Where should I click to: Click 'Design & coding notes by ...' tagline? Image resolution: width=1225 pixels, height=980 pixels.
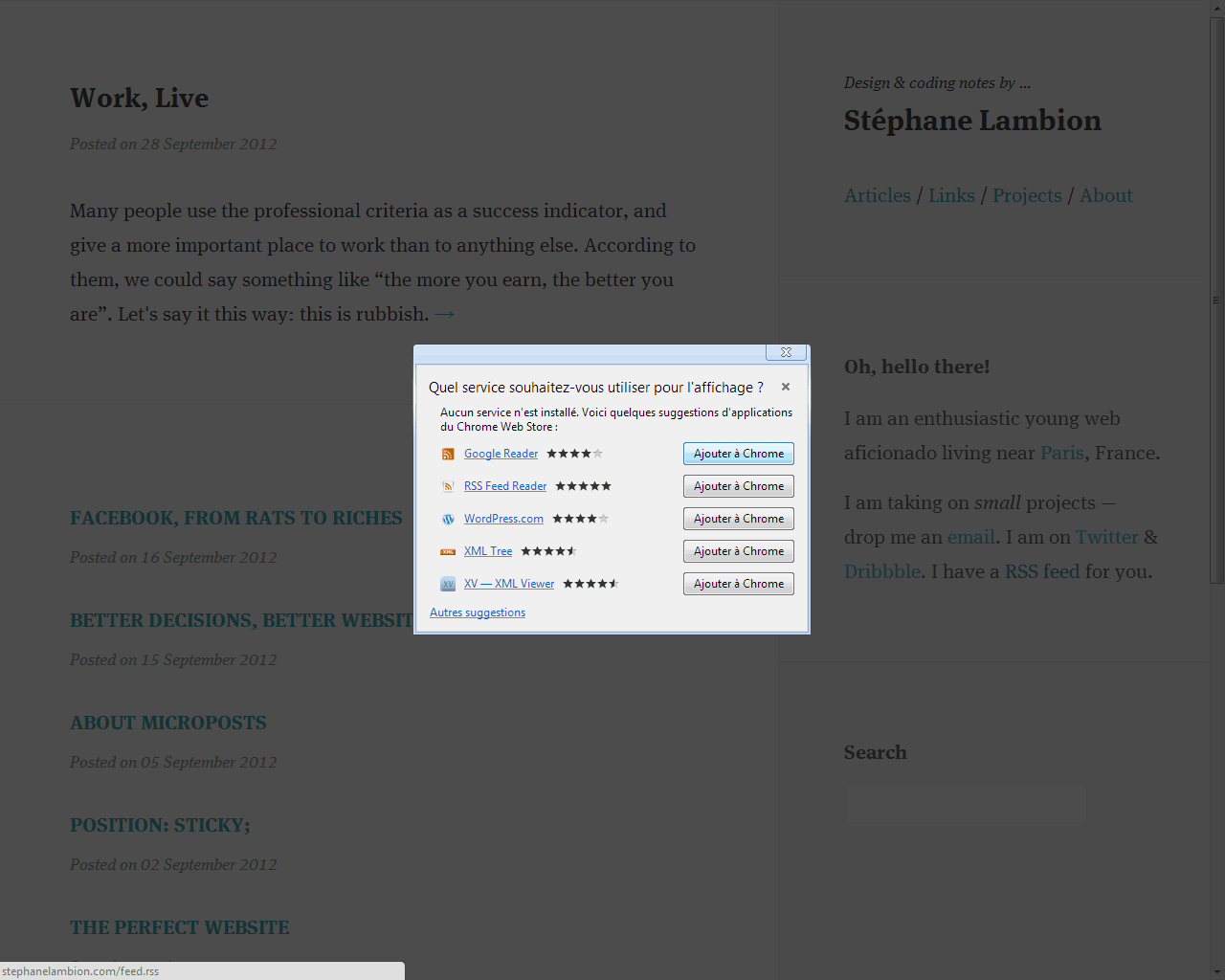[937, 83]
